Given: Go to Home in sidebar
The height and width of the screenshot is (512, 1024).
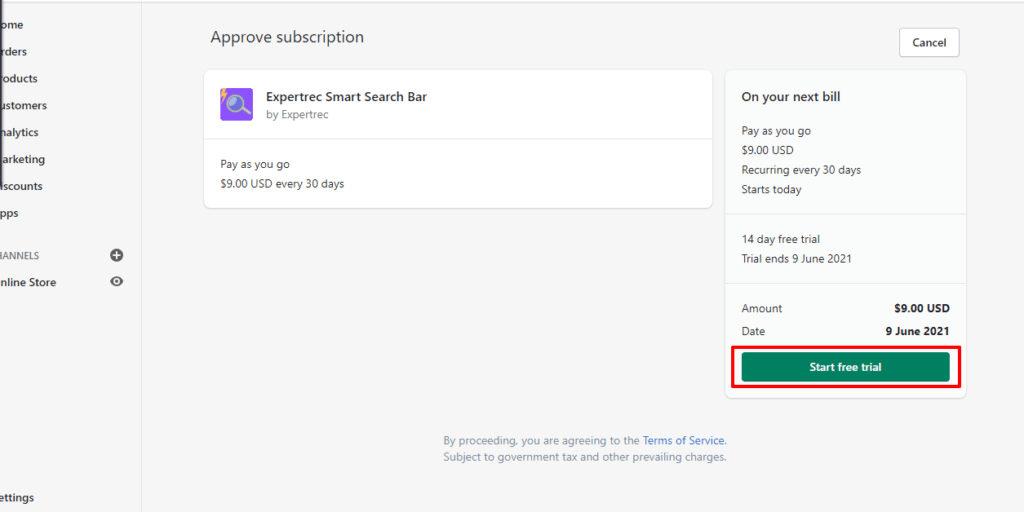Looking at the screenshot, I should click(x=12, y=24).
